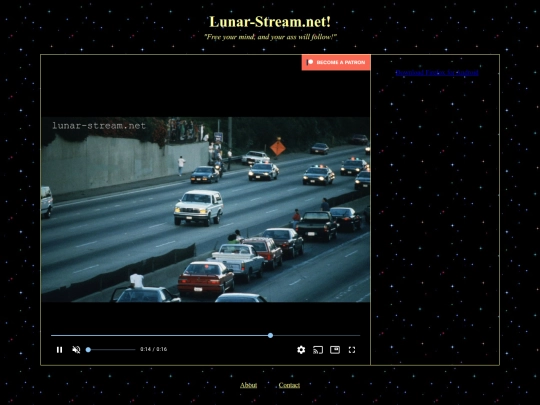
Task: Unmute the video audio
Action: pos(76,350)
